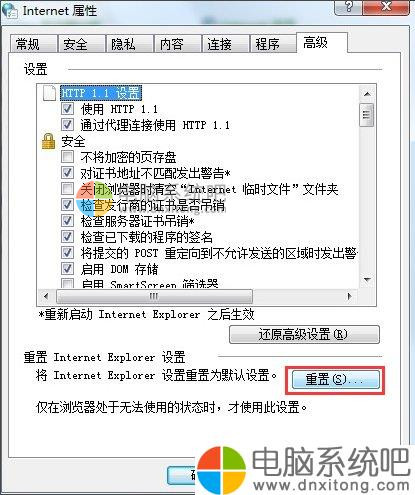Image resolution: width=415 pixels, height=495 pixels.
Task: Click the horizontal scroll left arrow
Action: tap(46, 296)
